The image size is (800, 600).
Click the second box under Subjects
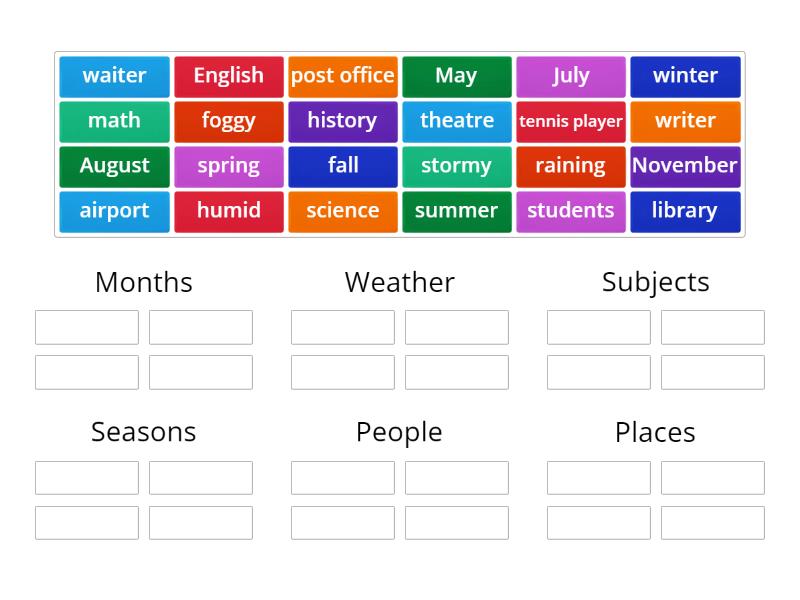tap(712, 327)
